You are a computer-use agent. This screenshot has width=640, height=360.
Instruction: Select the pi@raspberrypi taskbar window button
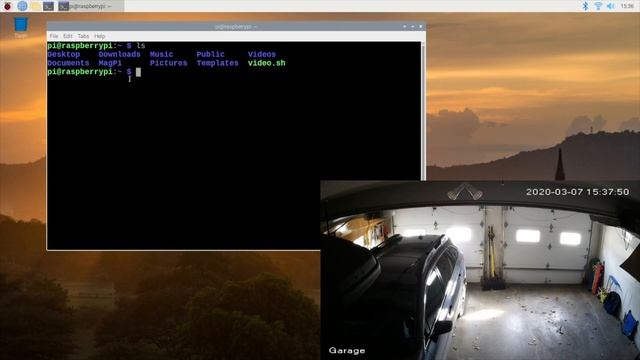tap(90, 6)
